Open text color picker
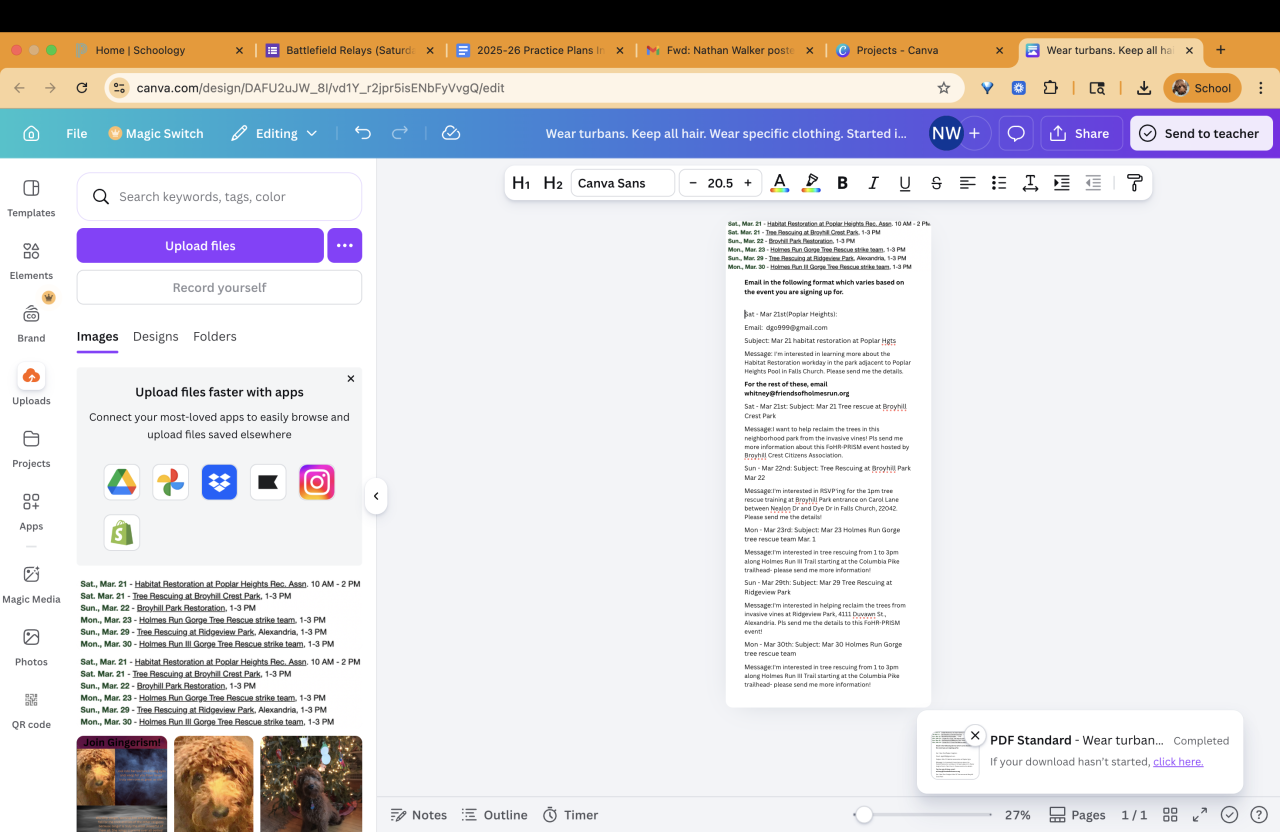 coord(780,183)
